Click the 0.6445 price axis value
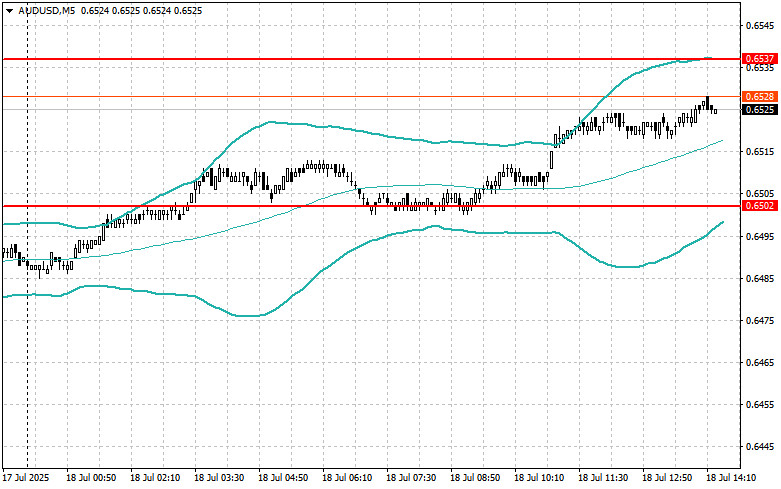This screenshot has height=489, width=781. pyautogui.click(x=761, y=447)
